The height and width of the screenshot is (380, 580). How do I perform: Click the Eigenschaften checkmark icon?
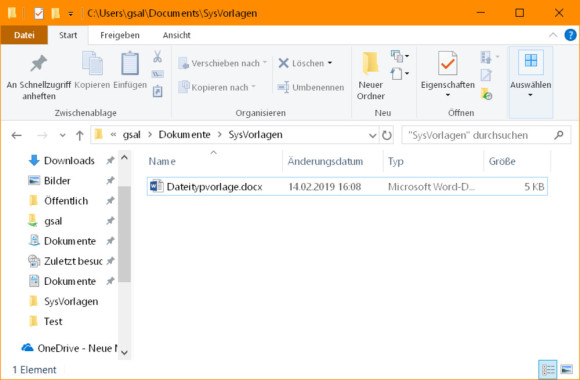[448, 64]
